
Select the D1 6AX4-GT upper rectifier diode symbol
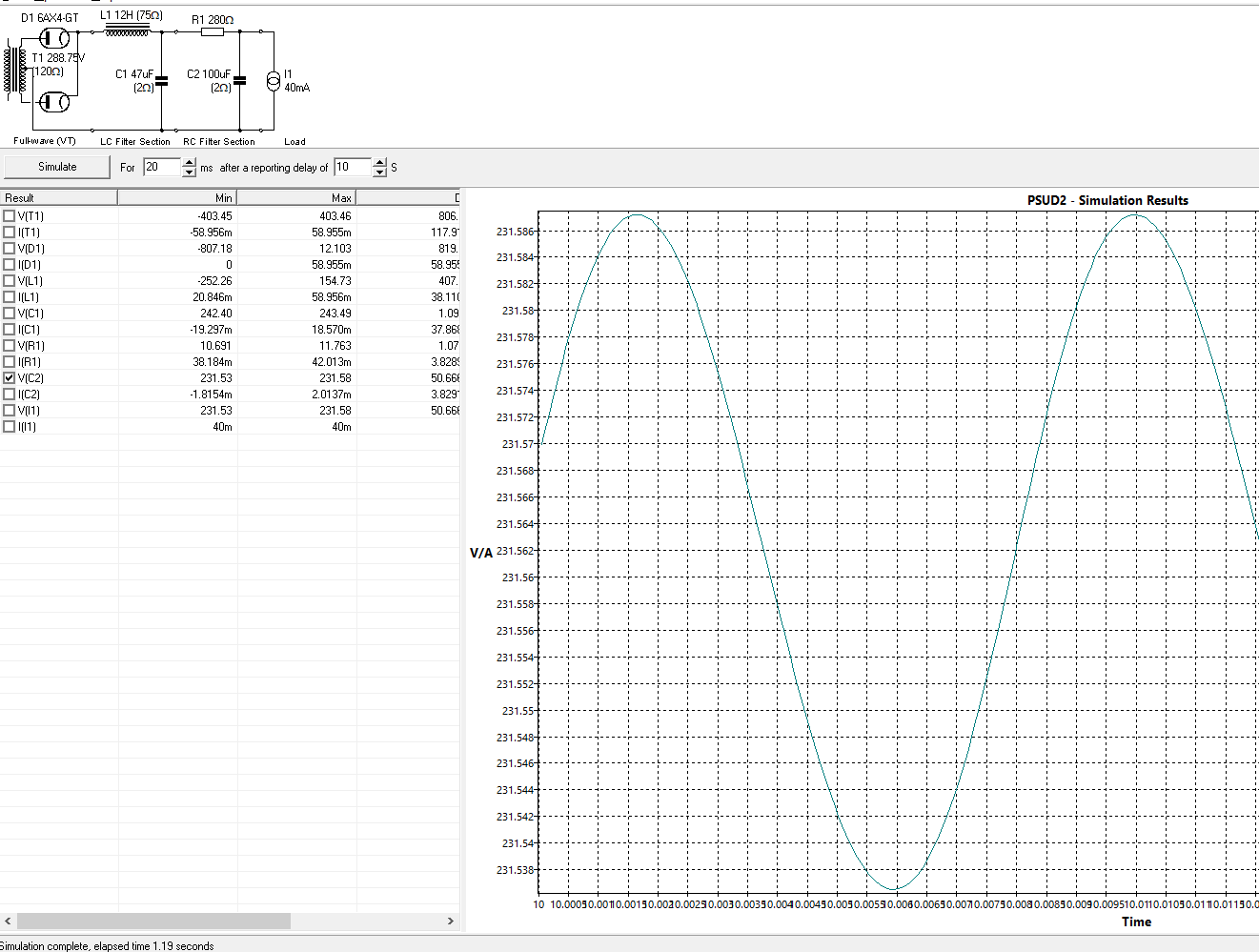tap(54, 38)
